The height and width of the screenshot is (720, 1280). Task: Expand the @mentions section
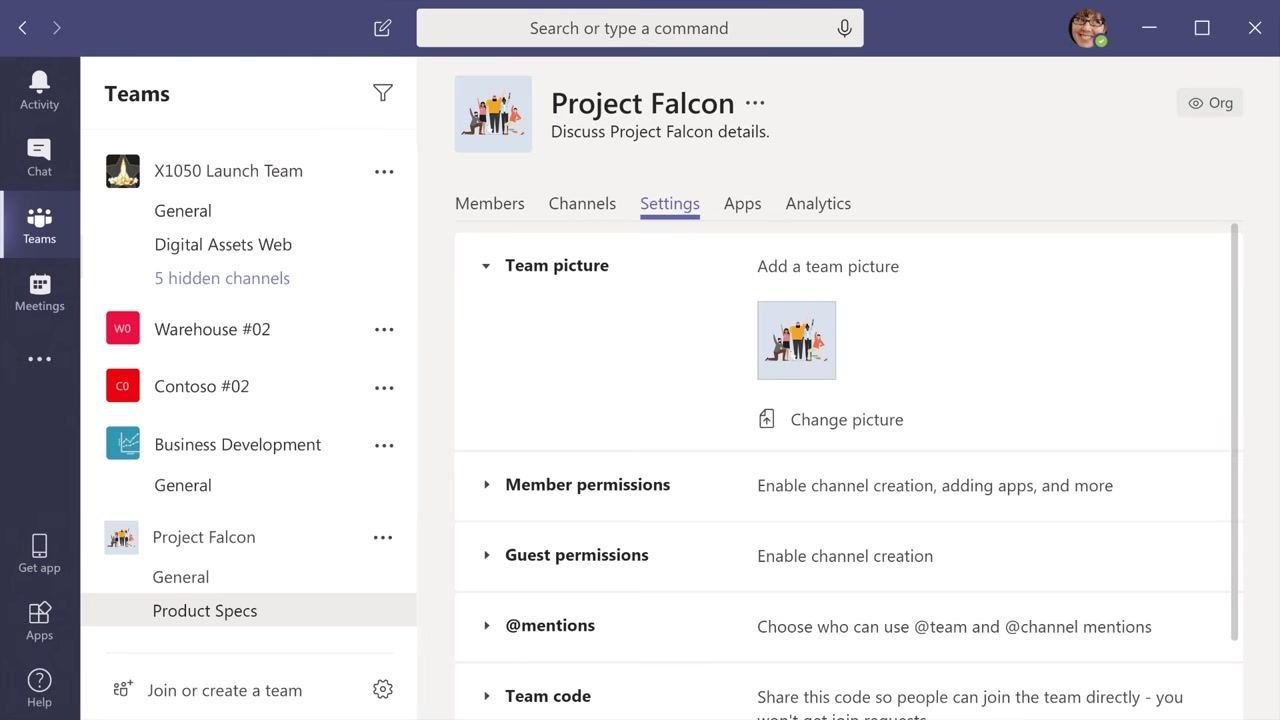coord(486,626)
